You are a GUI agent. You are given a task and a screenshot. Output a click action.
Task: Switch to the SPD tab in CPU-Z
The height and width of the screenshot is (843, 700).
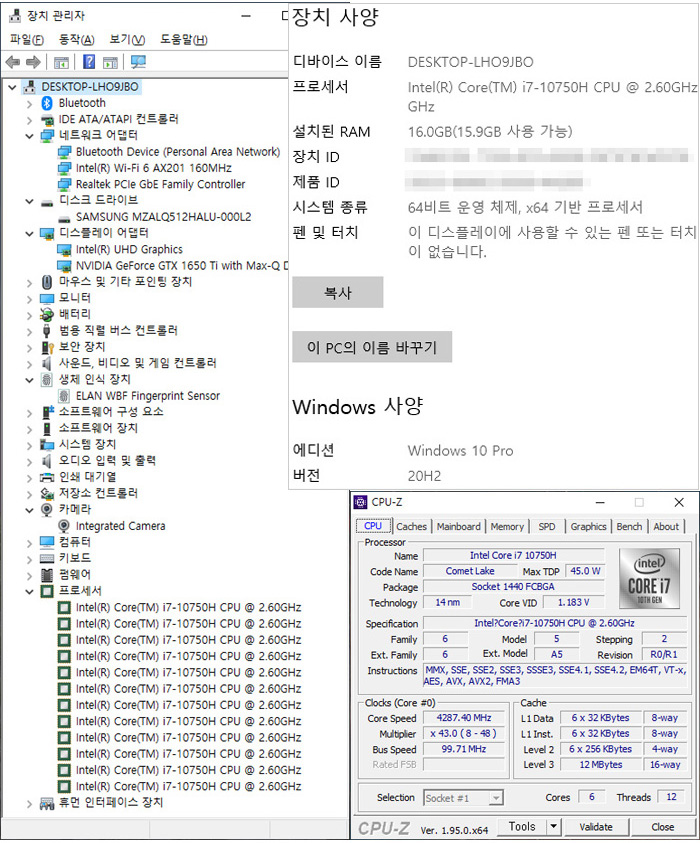tap(547, 527)
